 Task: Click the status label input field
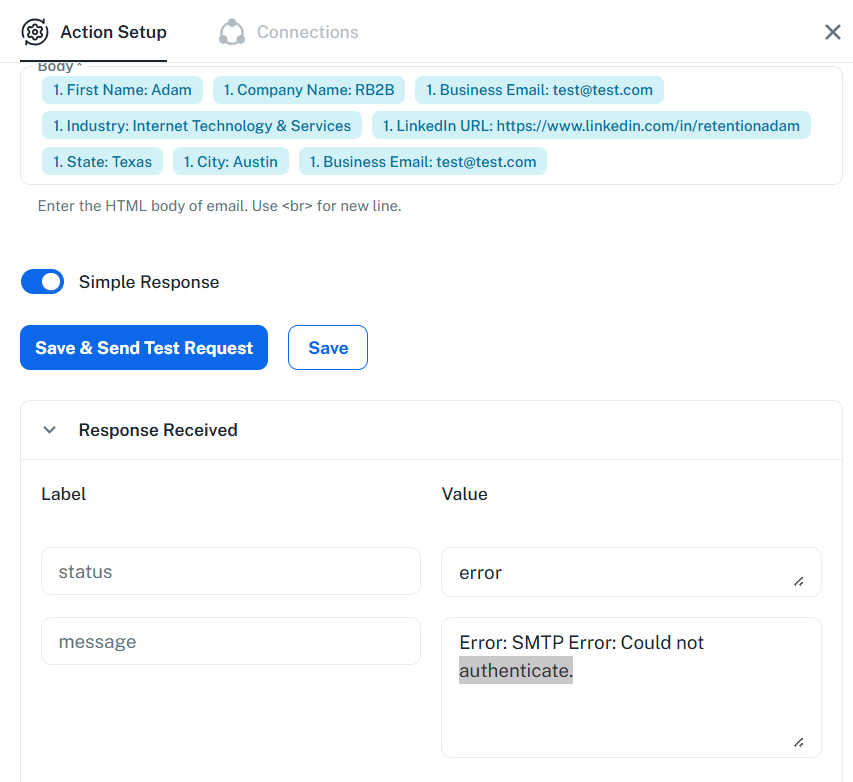click(x=230, y=572)
